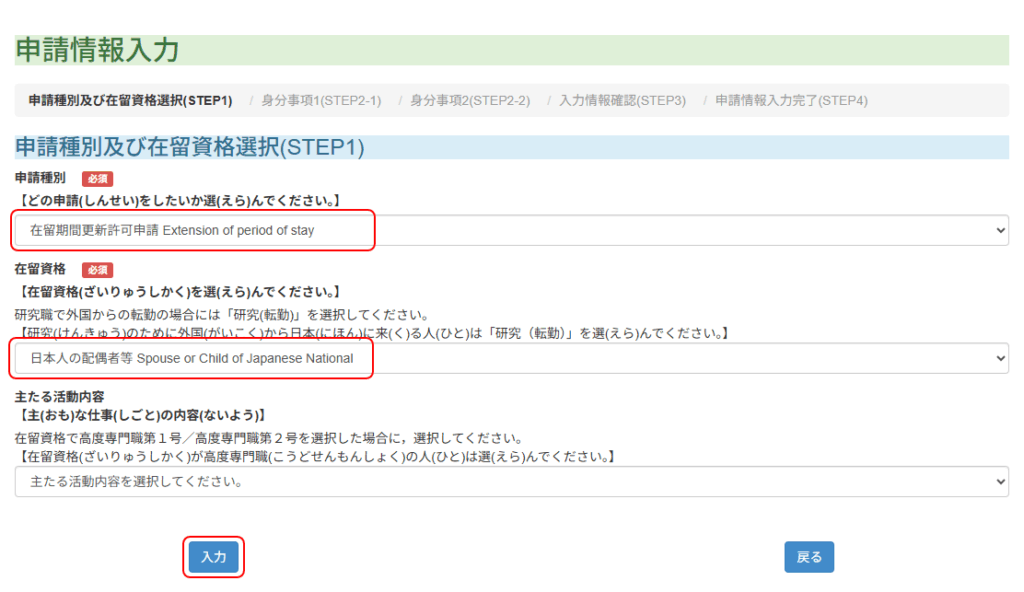1024x592 pixels.
Task: Go to the 身分事項1(STEP2-1) breadcrumb step
Action: tap(321, 101)
